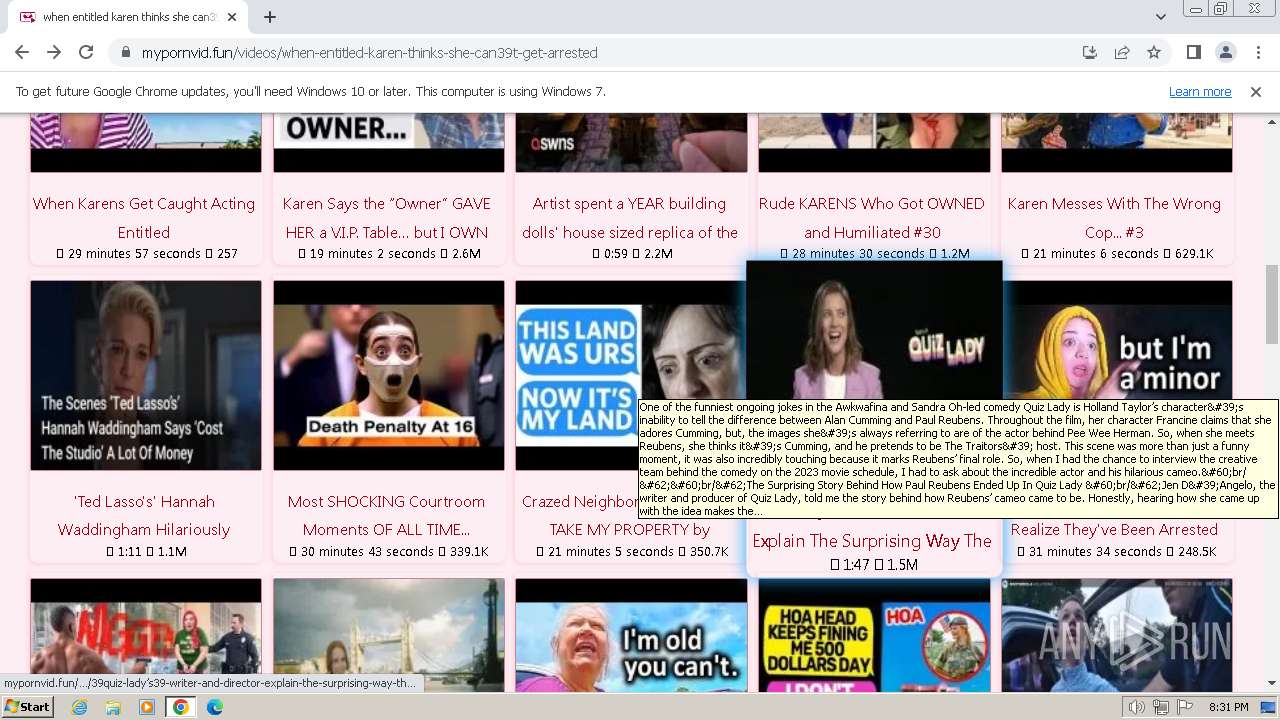Focus the address bar URL
This screenshot has width=1280, height=720.
(x=369, y=52)
